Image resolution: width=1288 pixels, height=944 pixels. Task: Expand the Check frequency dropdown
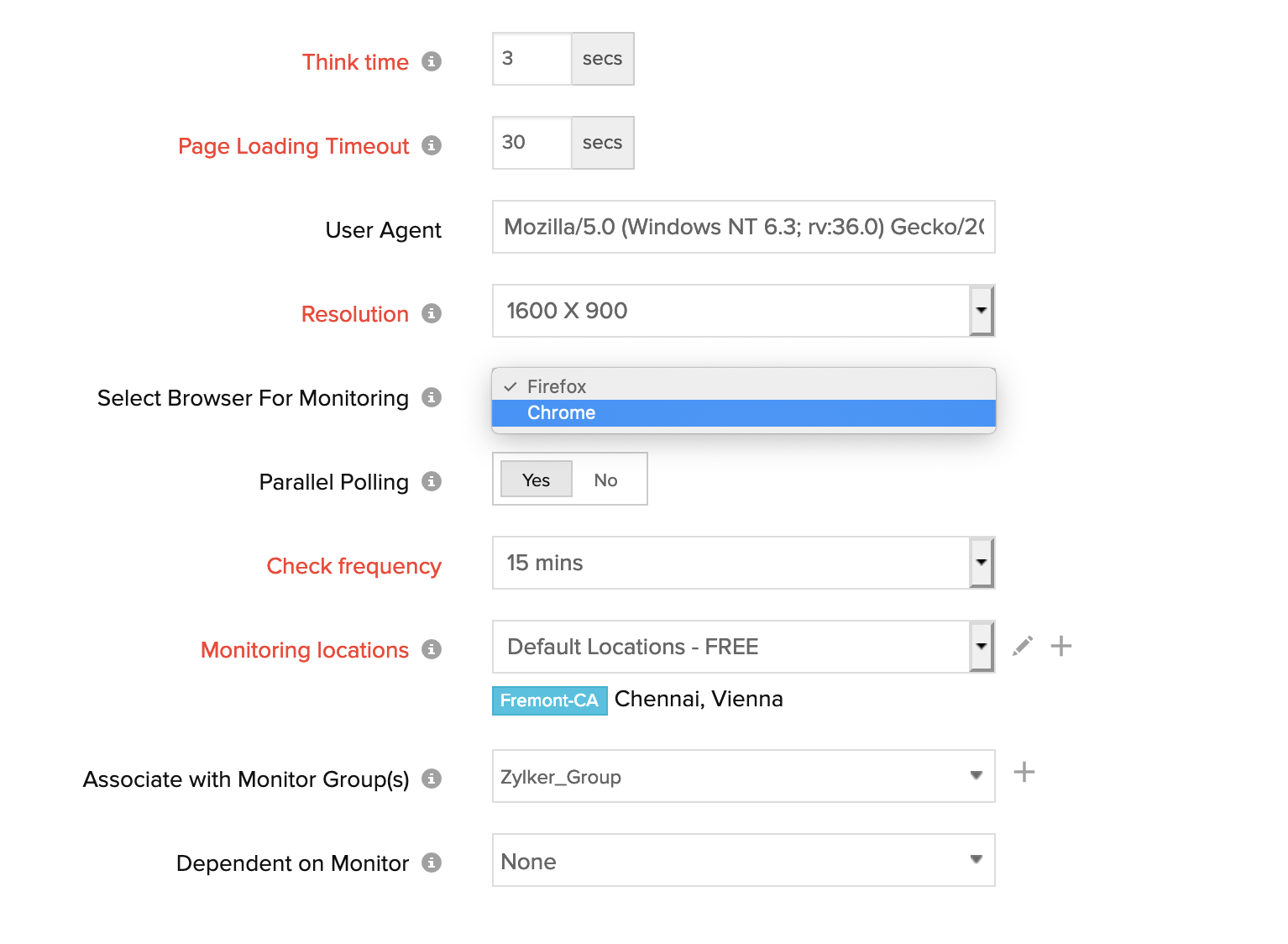tap(981, 563)
